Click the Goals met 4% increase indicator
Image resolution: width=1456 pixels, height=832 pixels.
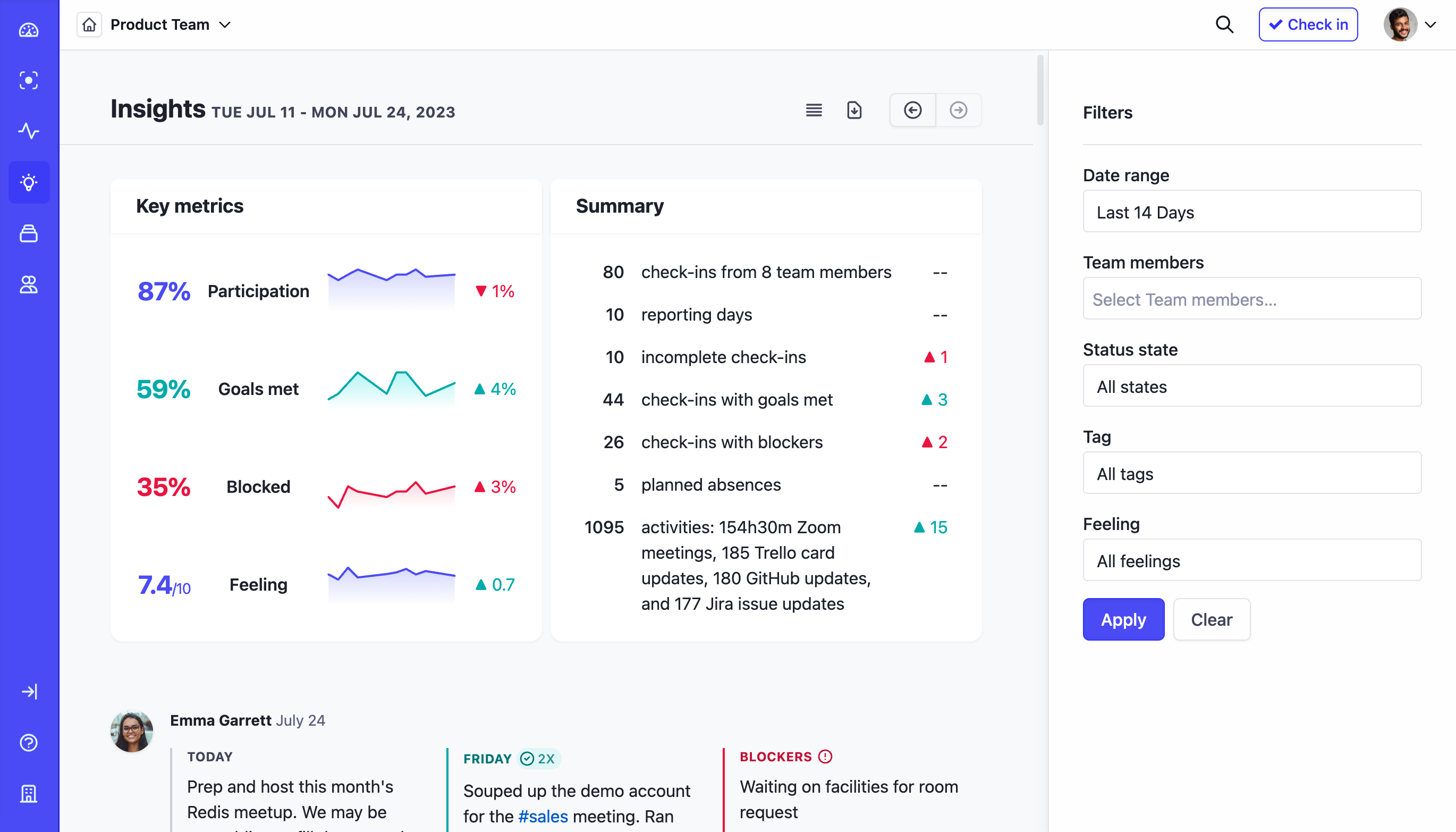coord(495,389)
